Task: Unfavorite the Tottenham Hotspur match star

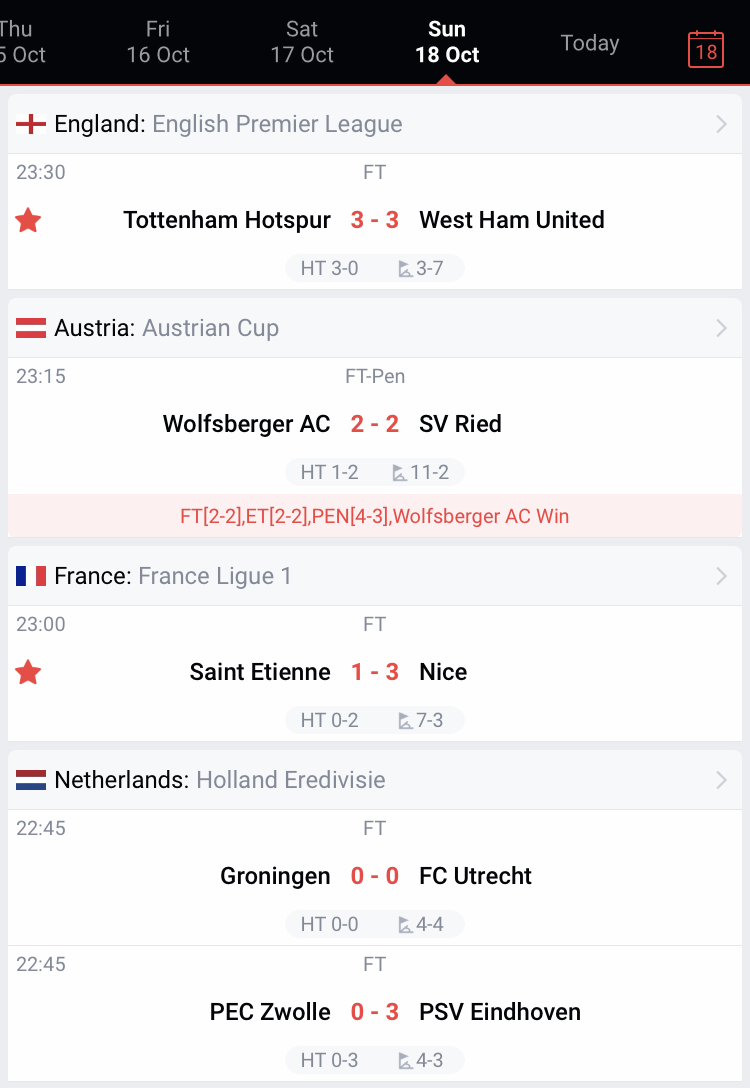Action: (29, 220)
